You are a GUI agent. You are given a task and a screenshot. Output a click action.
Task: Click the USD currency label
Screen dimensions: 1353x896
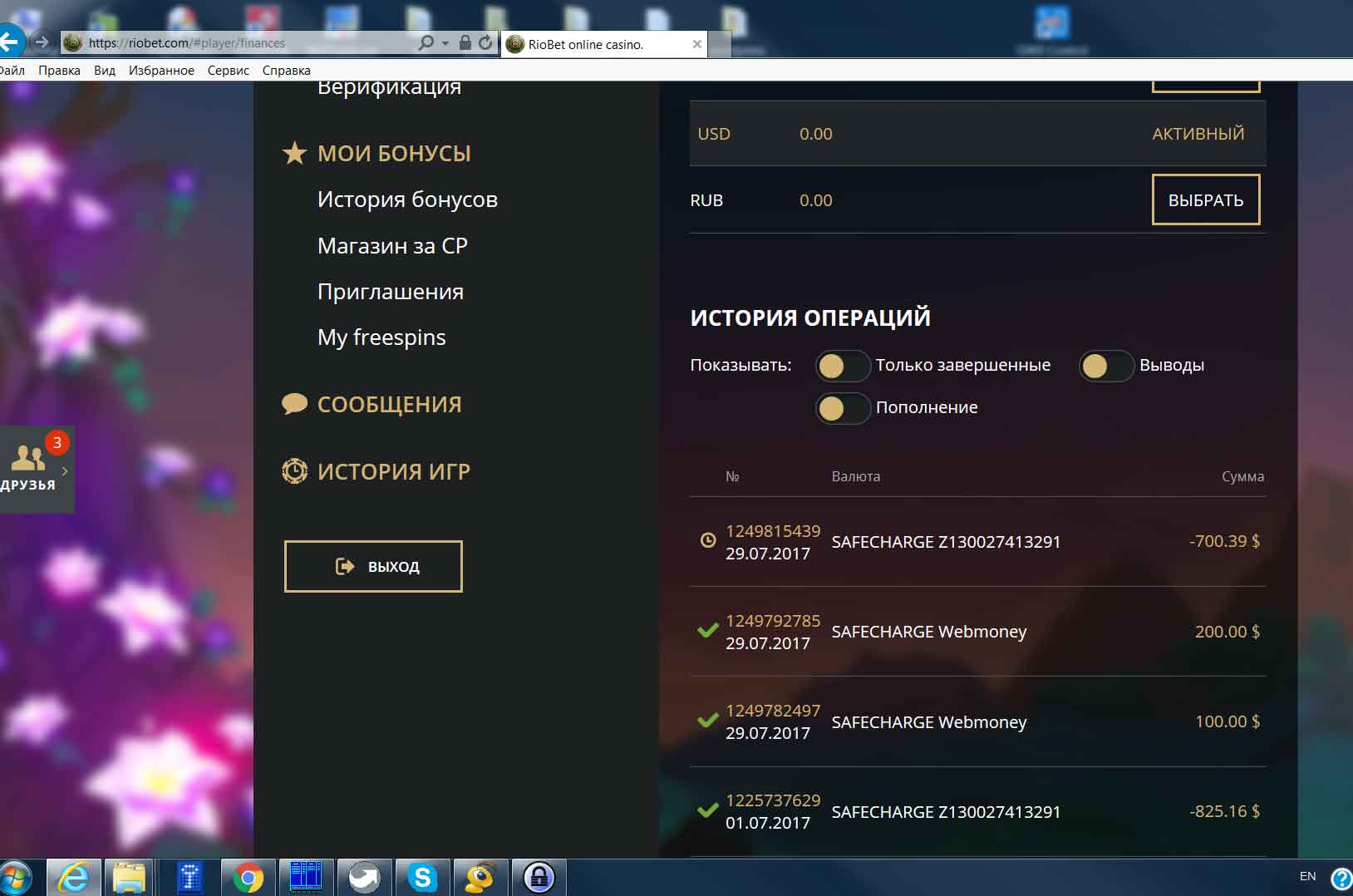click(x=714, y=134)
